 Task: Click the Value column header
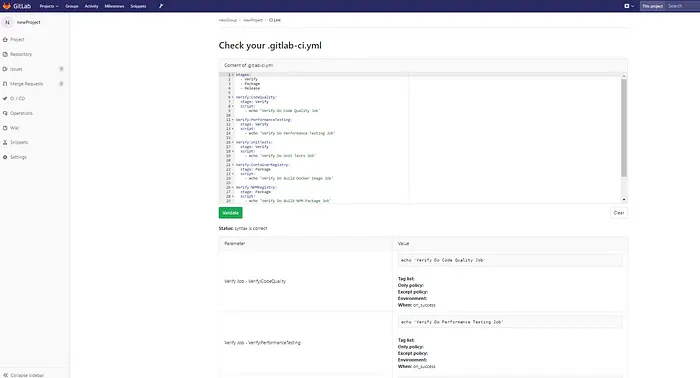pos(404,244)
